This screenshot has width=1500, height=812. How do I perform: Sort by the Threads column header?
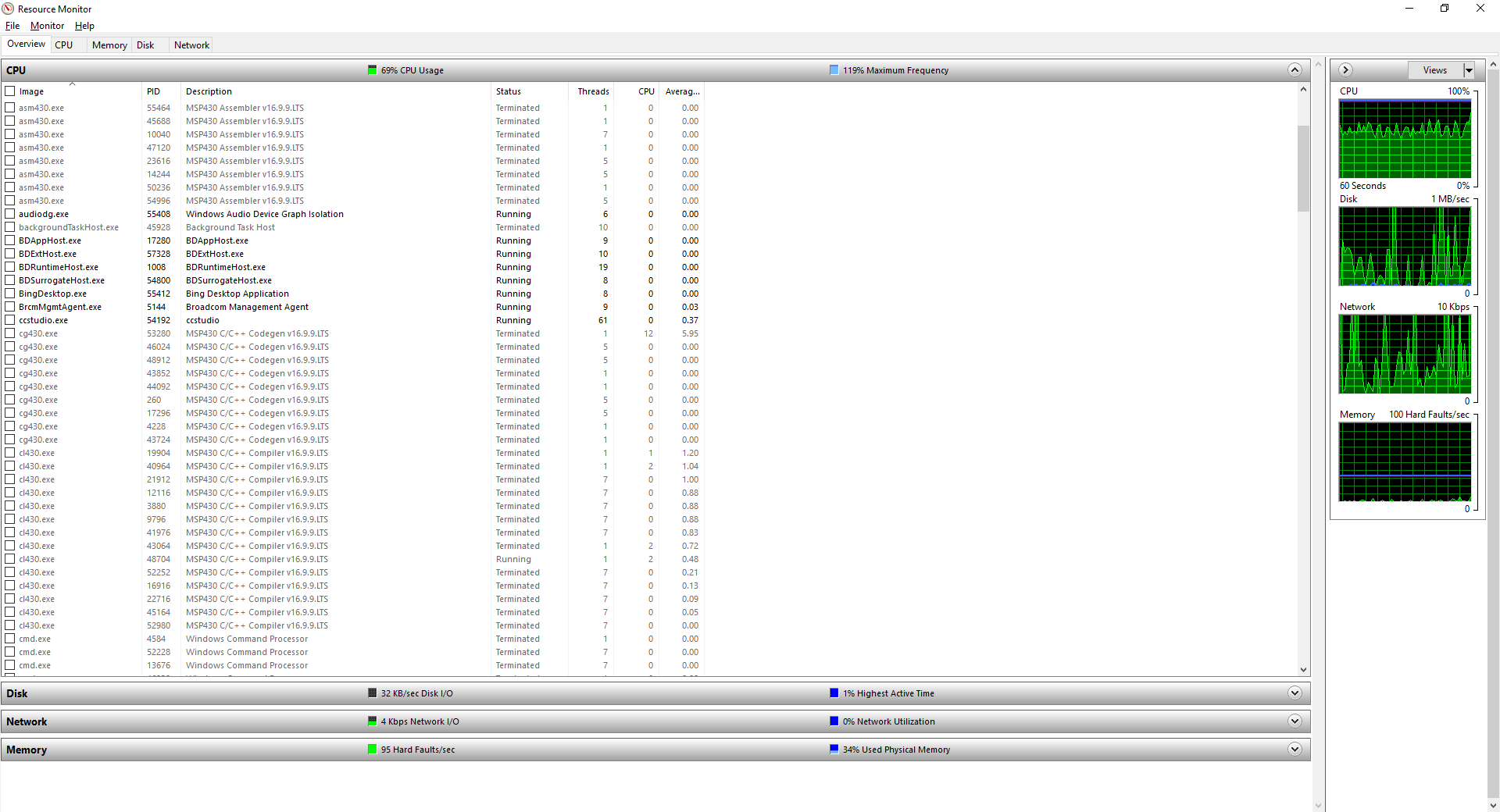point(591,91)
